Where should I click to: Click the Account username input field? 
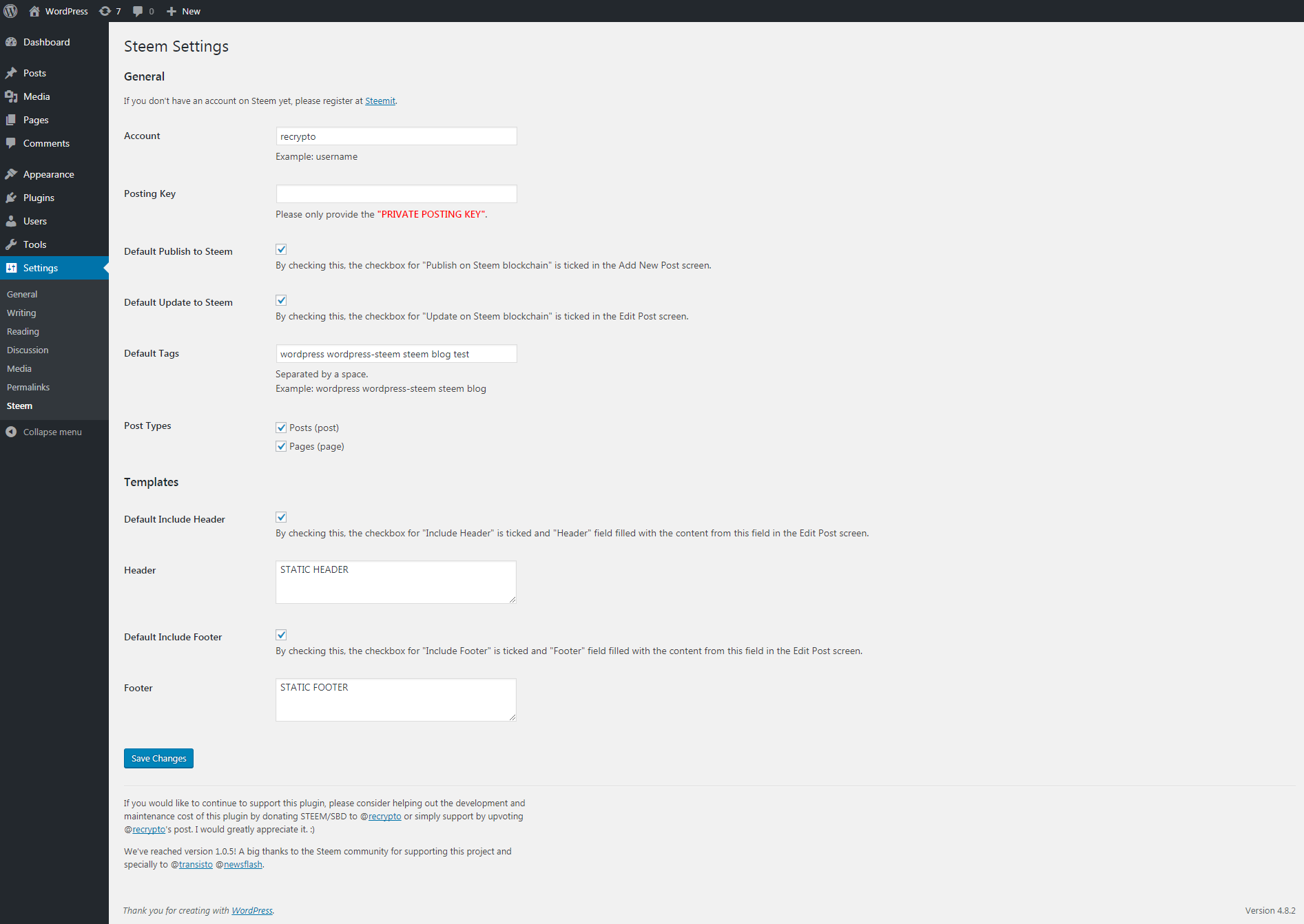[x=396, y=136]
